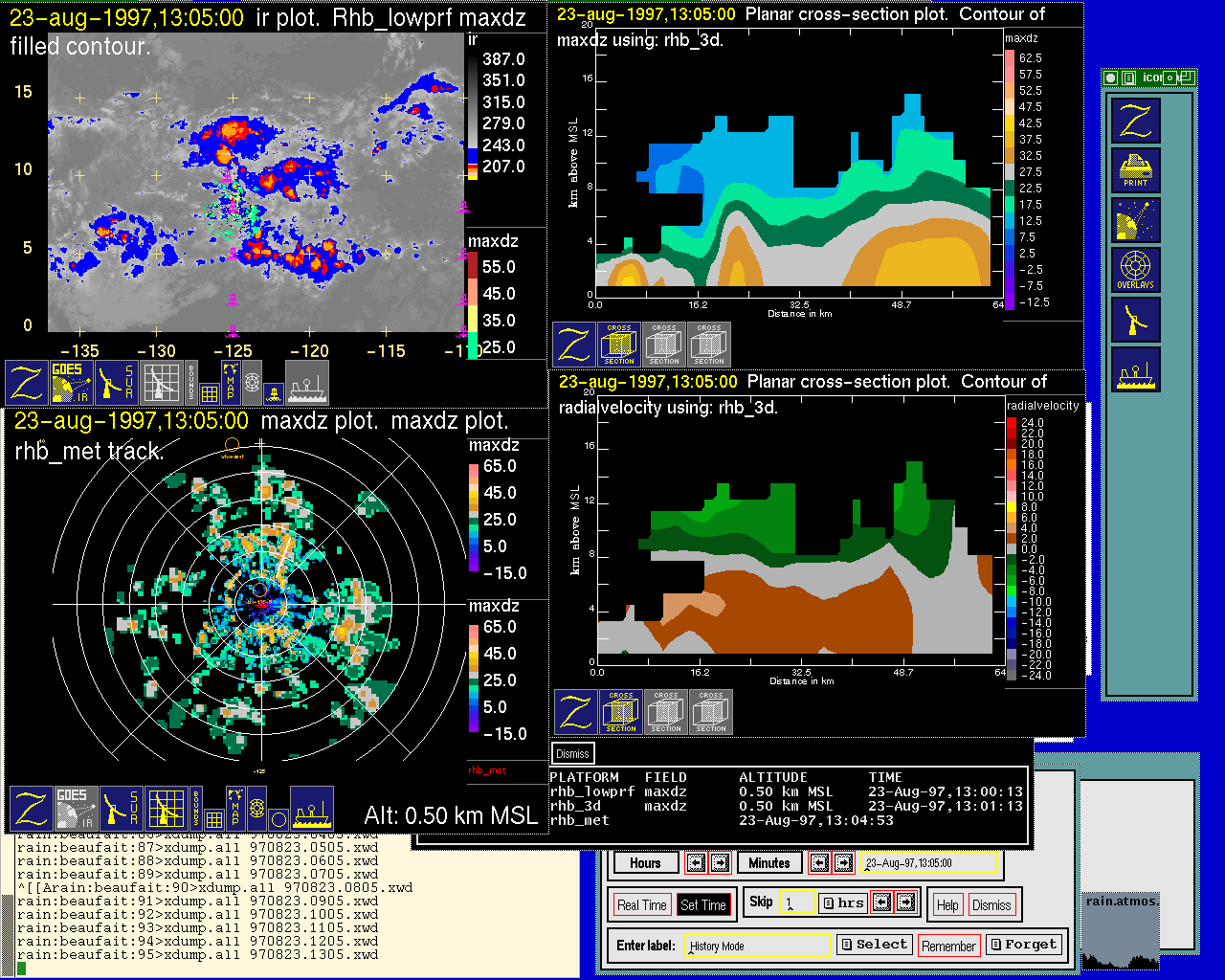
Task: Click the GOES IR icon in the ir plot window
Action: pos(70,382)
